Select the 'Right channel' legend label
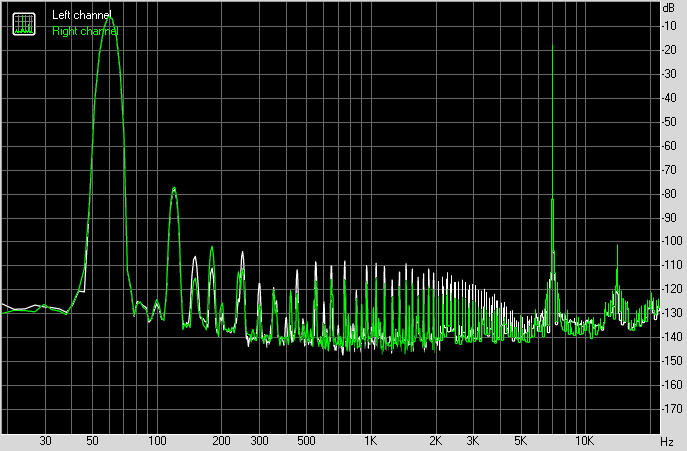The image size is (687, 451). point(85,31)
